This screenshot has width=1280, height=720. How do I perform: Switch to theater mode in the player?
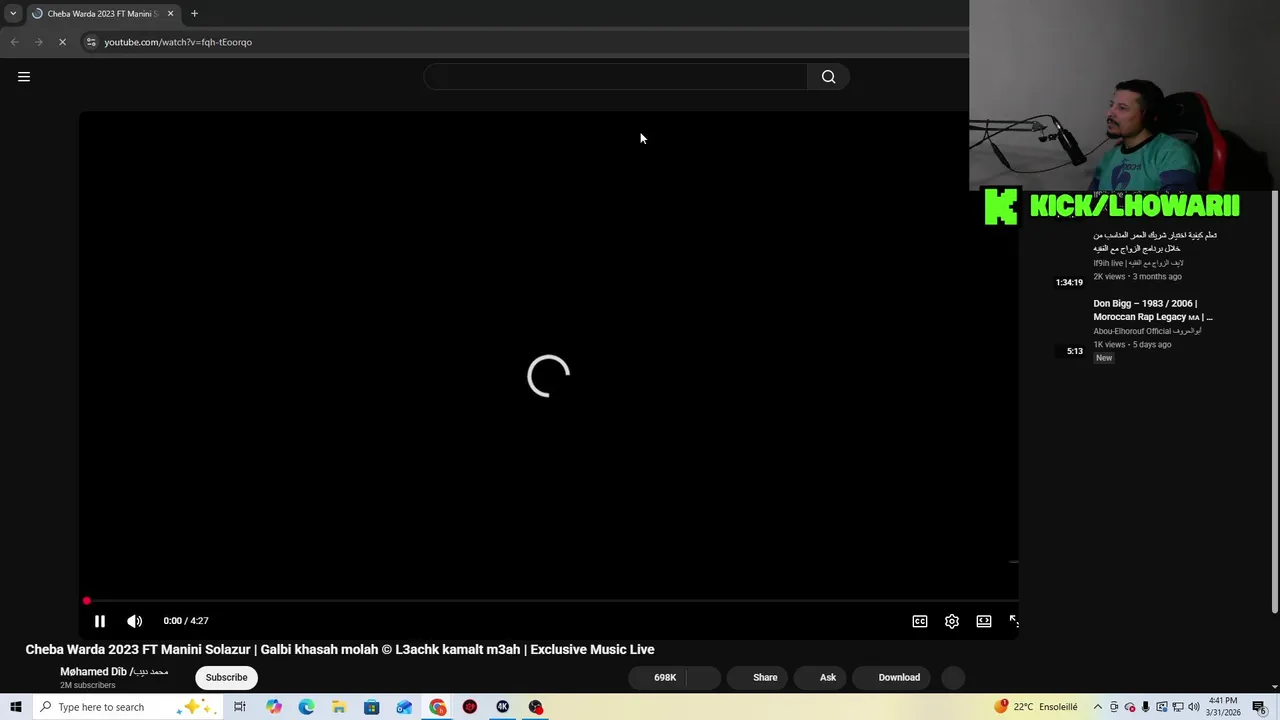point(984,621)
